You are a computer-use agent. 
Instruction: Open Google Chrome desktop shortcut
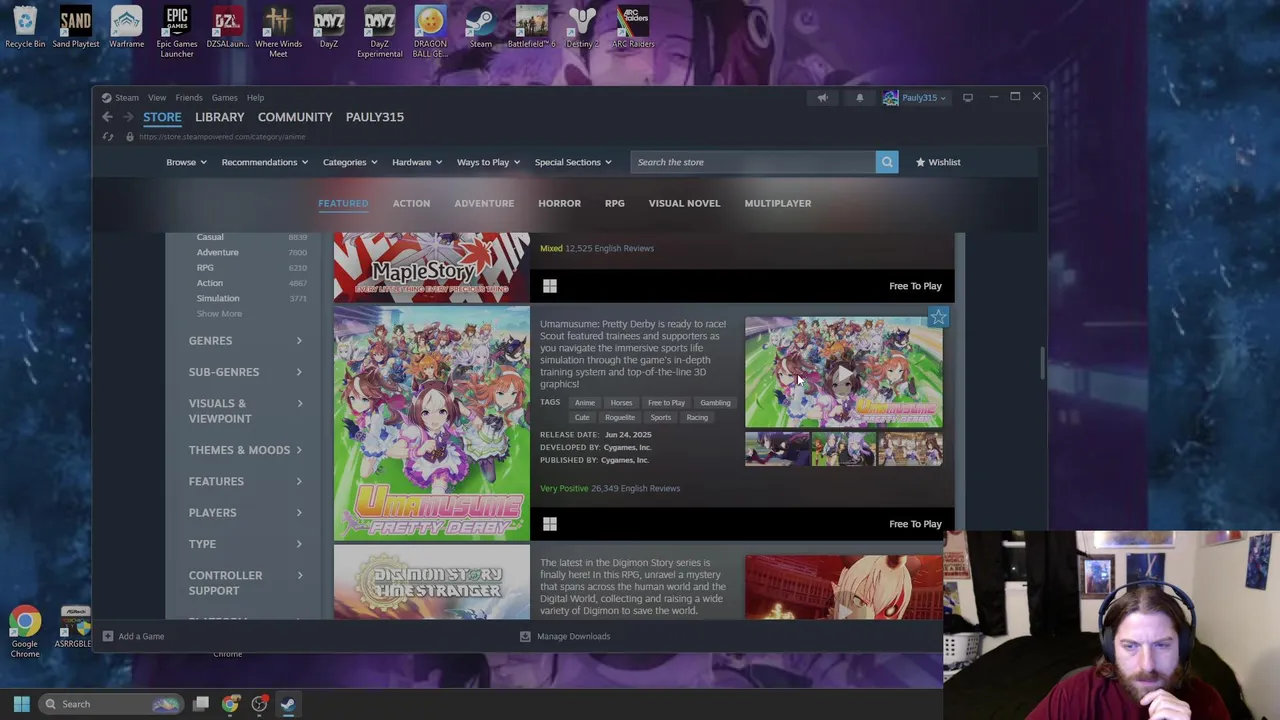click(x=25, y=632)
